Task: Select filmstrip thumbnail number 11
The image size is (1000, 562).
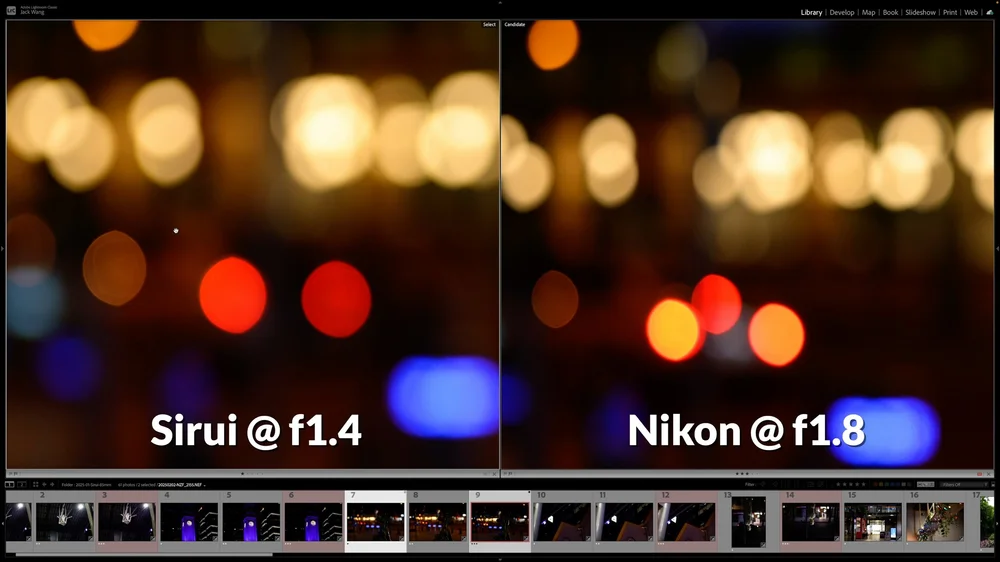Action: click(624, 521)
